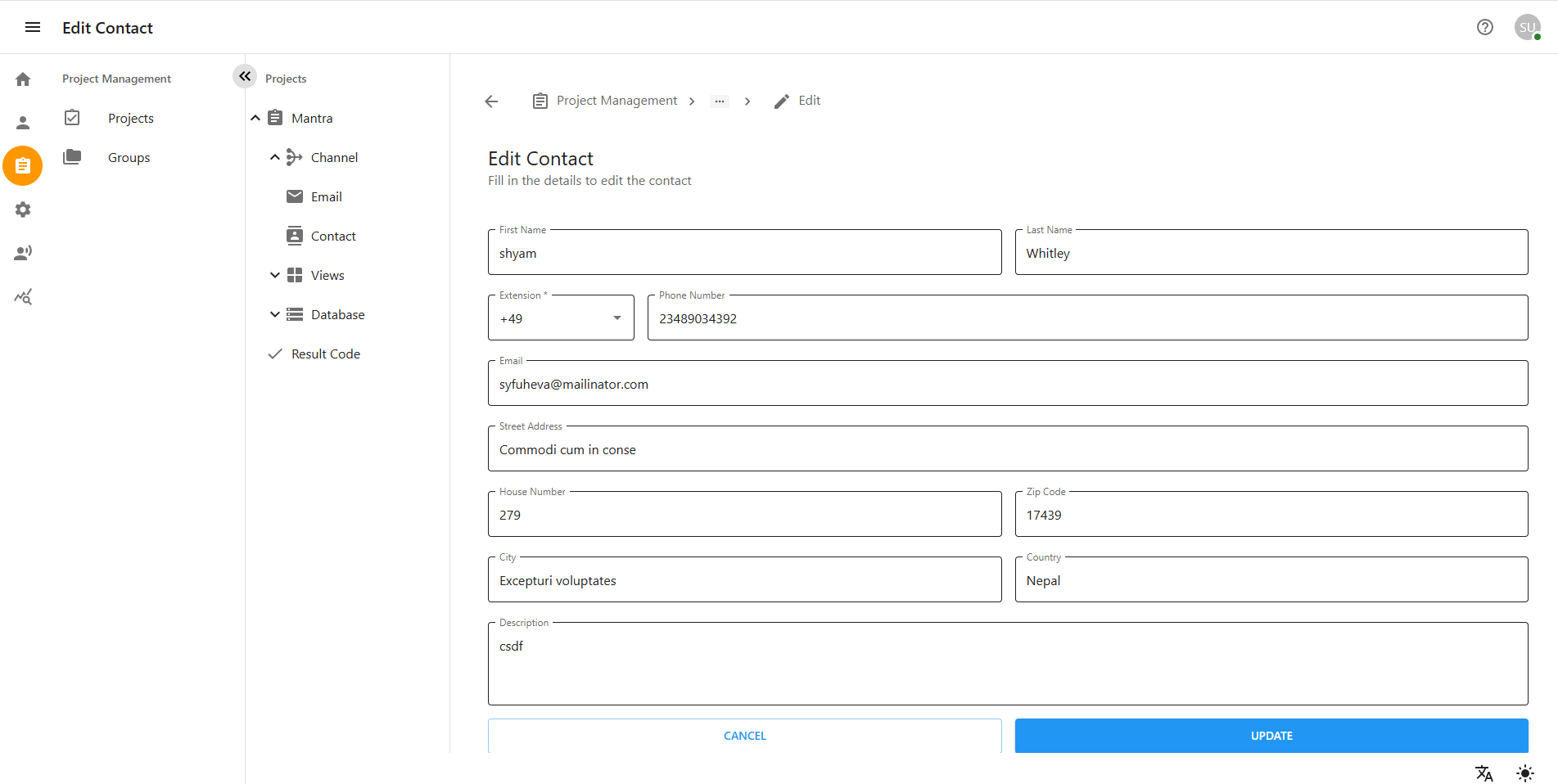Click CANCEL to discard changes
This screenshot has width=1558, height=784.
744,735
